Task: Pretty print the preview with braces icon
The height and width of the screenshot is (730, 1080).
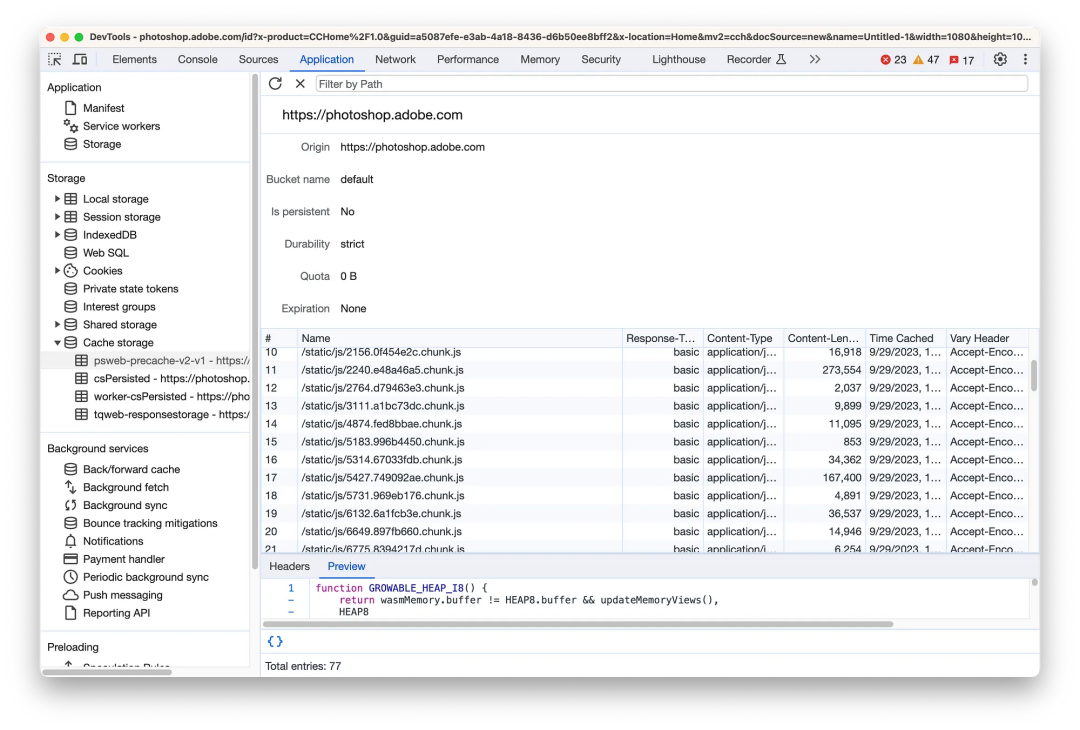Action: [275, 641]
